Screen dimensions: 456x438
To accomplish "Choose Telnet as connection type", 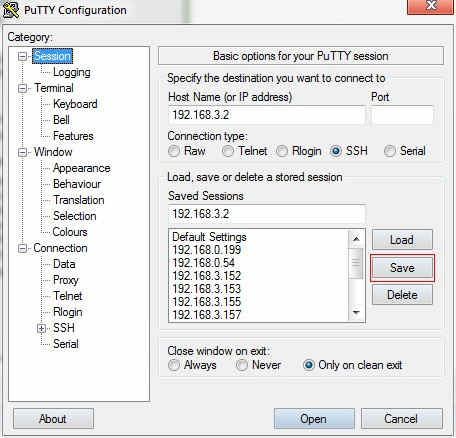I will click(228, 151).
